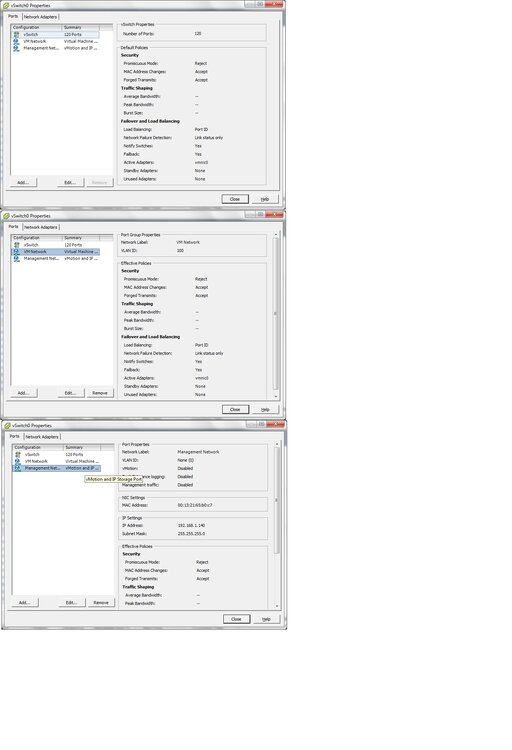Click VM Network icon in Default Policies window
The width and height of the screenshot is (512, 750).
coord(17,41)
